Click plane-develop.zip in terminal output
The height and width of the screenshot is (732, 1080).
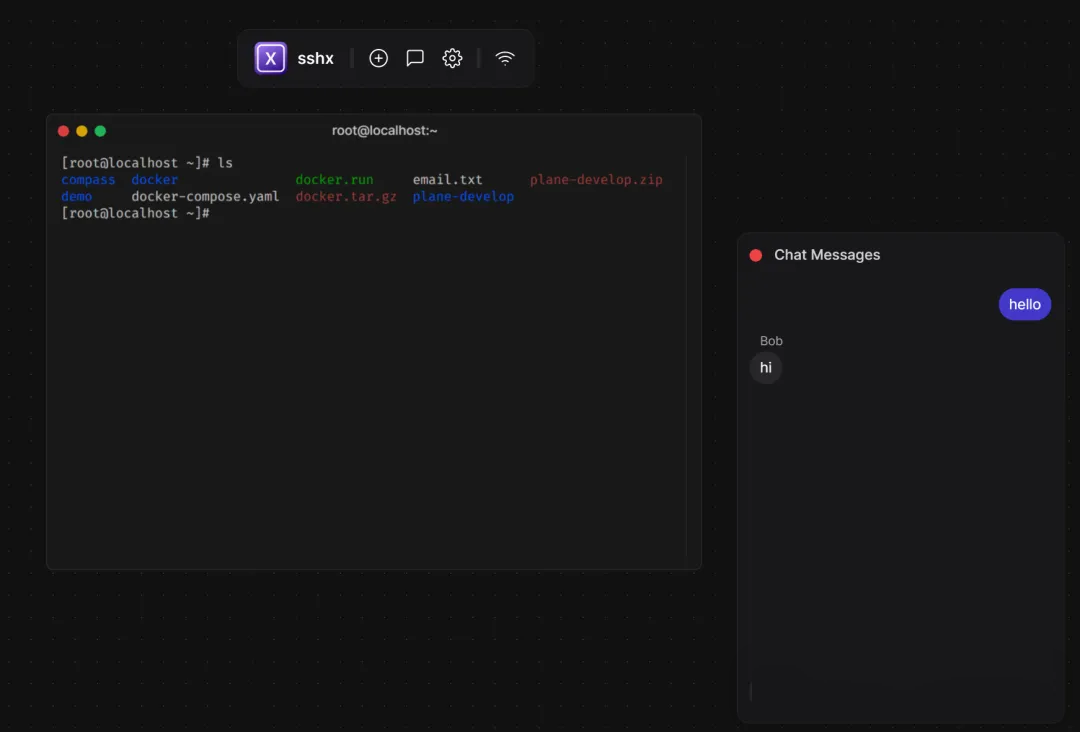596,180
